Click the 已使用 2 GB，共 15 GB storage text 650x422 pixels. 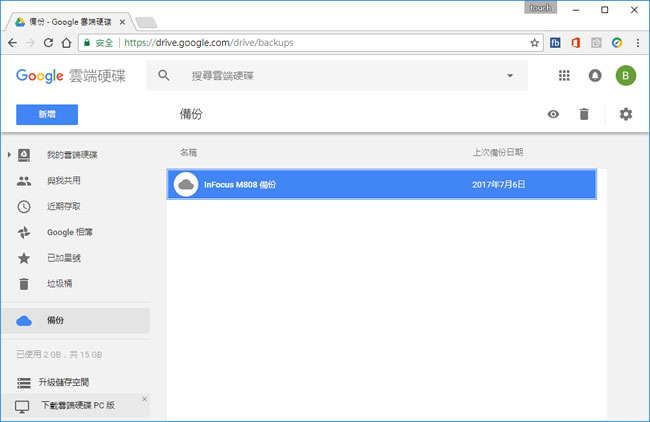pos(59,354)
